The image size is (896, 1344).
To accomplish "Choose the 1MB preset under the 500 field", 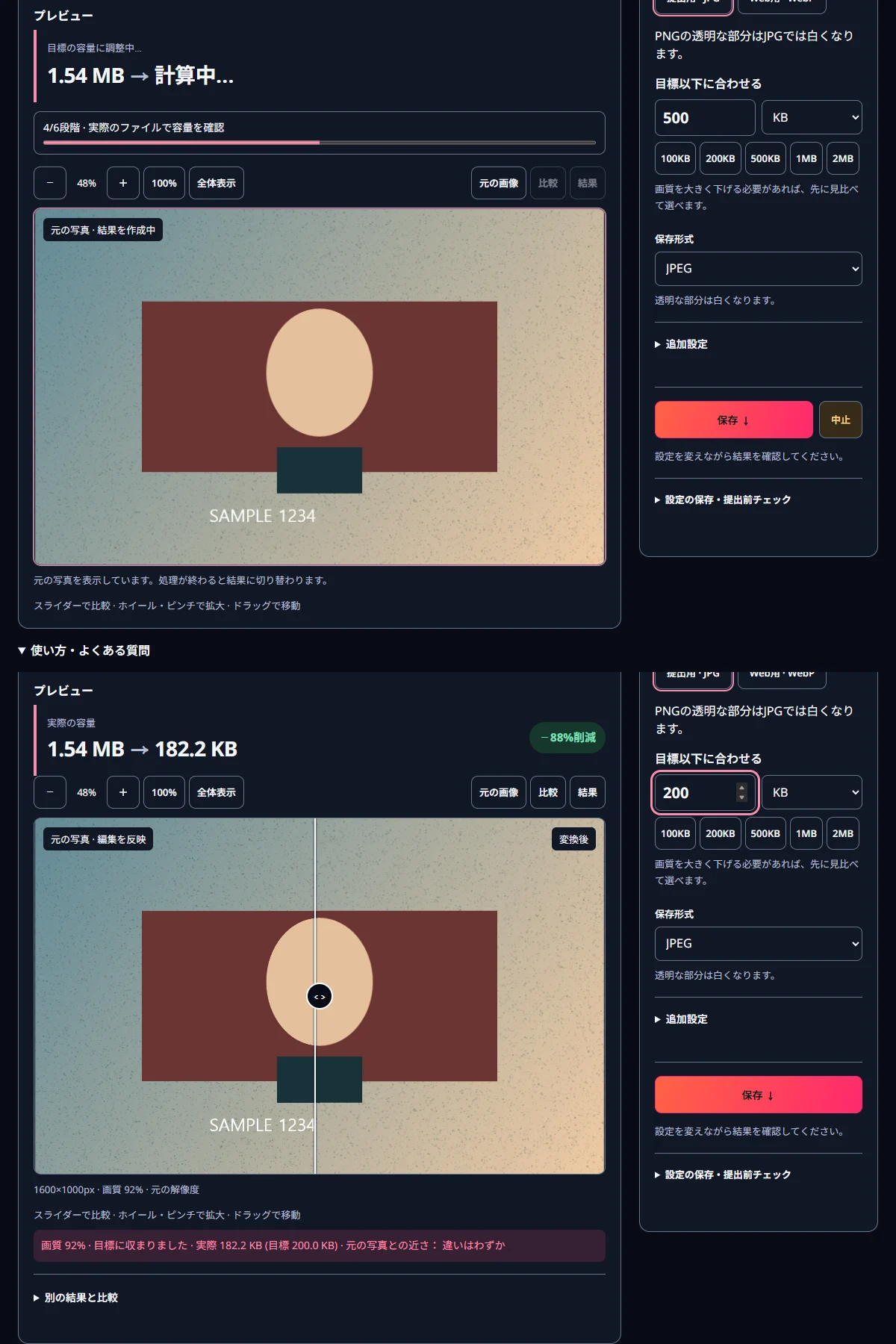I will 806,158.
